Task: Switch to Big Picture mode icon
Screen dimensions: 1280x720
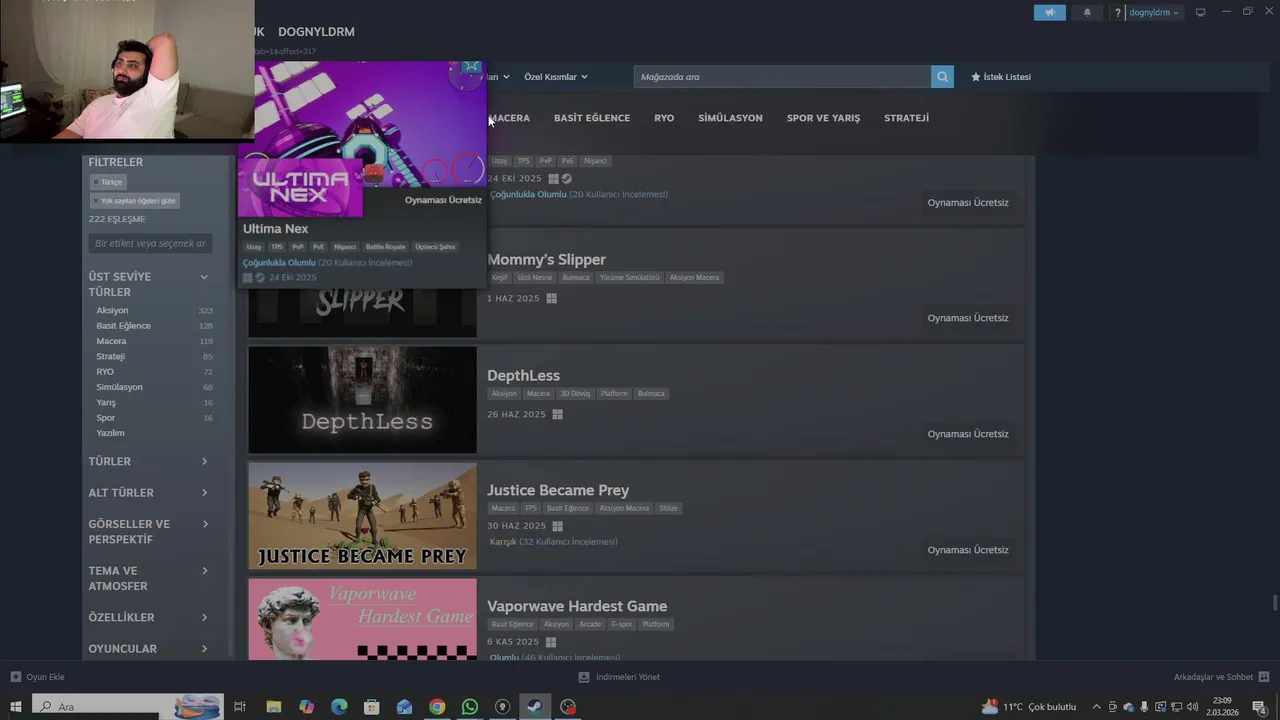Action: click(x=1200, y=13)
